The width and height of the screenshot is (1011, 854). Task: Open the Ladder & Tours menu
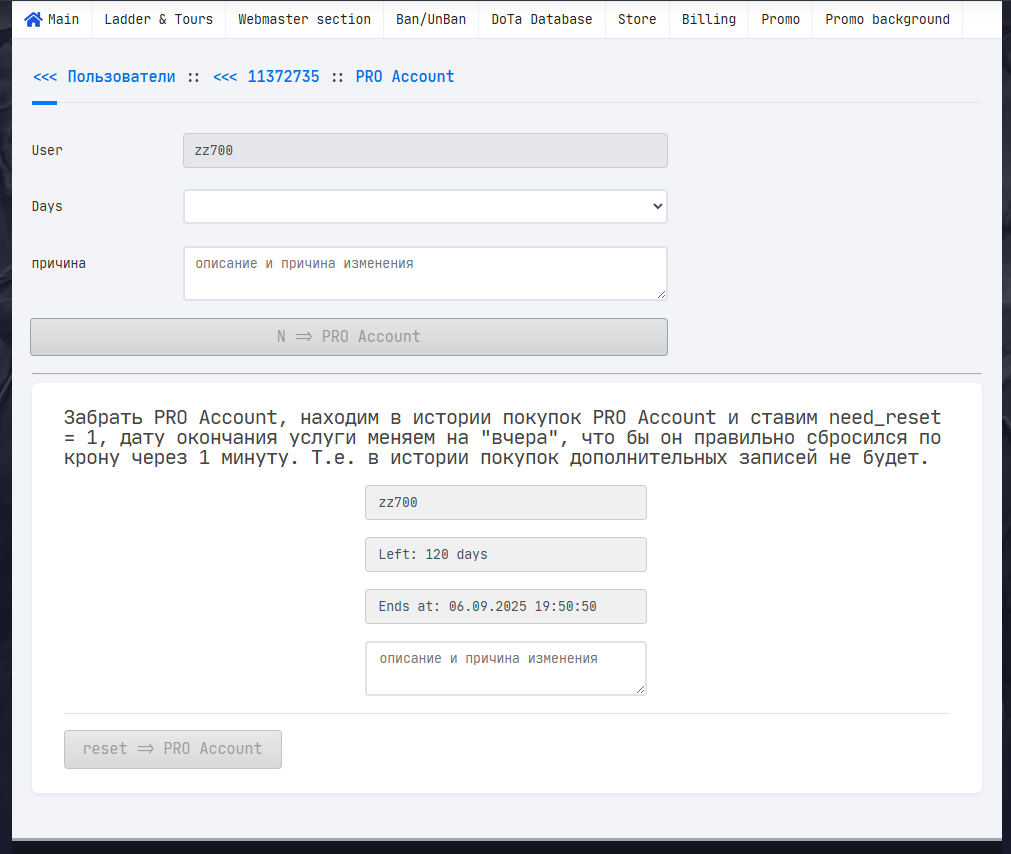coord(159,19)
